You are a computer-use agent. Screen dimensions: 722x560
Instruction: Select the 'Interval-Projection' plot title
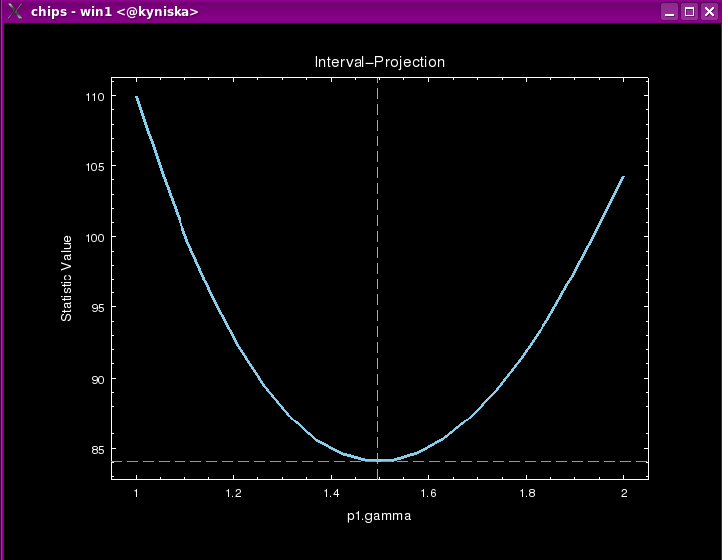coord(379,62)
